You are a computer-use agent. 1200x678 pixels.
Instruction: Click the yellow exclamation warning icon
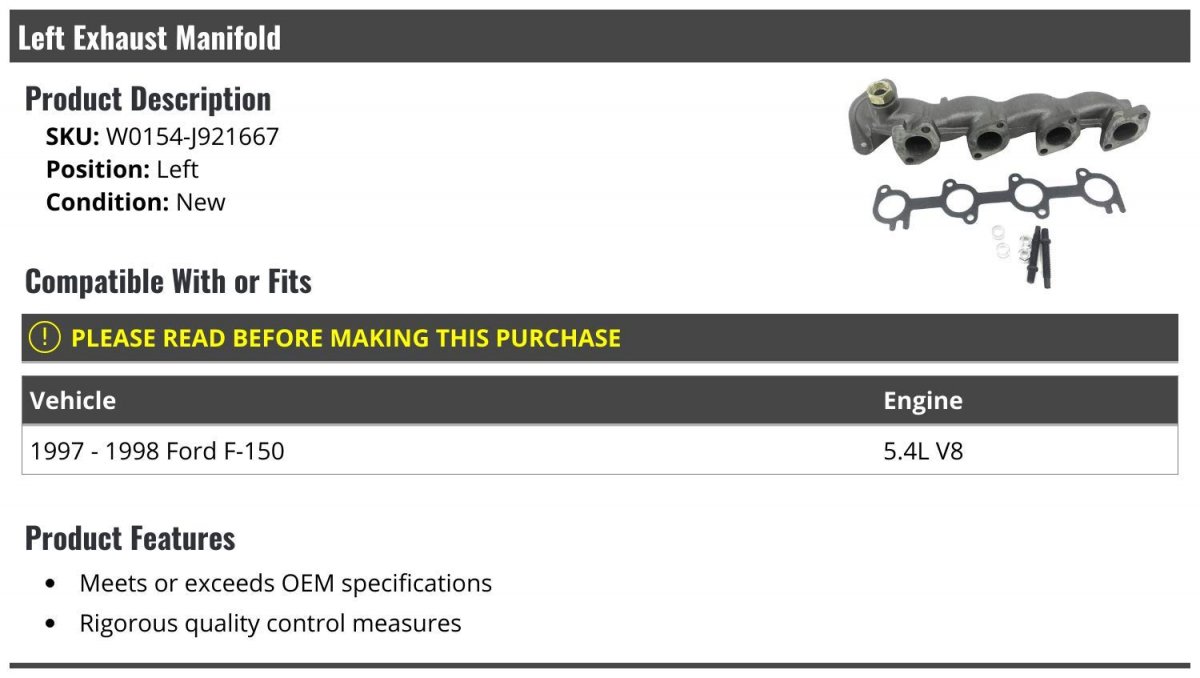(45, 337)
